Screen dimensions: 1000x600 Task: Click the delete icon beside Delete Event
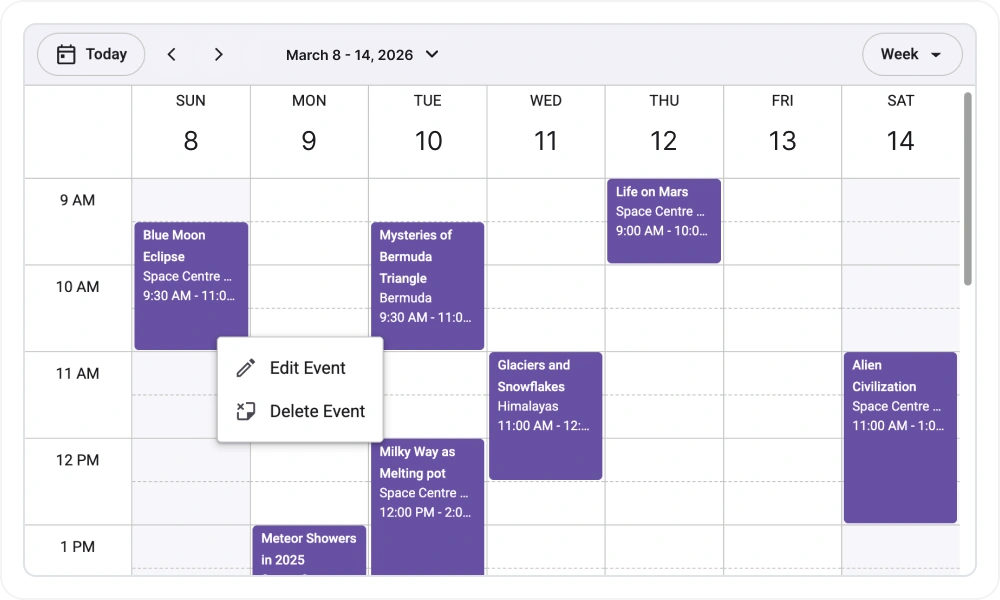[x=245, y=411]
